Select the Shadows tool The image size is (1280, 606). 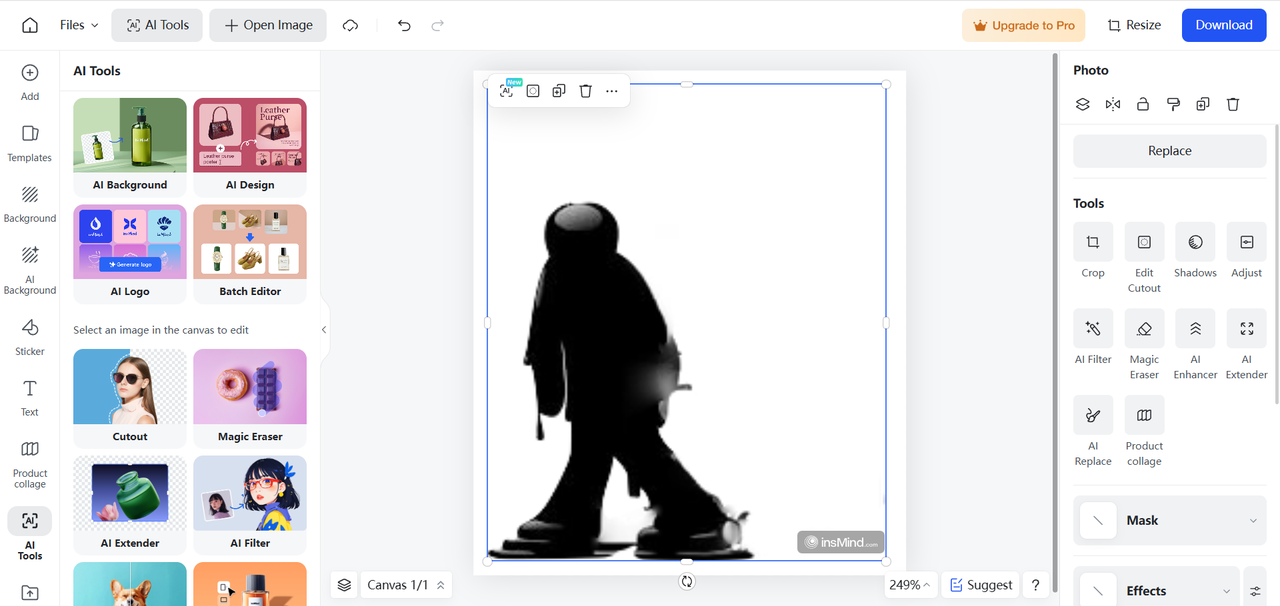pos(1195,251)
